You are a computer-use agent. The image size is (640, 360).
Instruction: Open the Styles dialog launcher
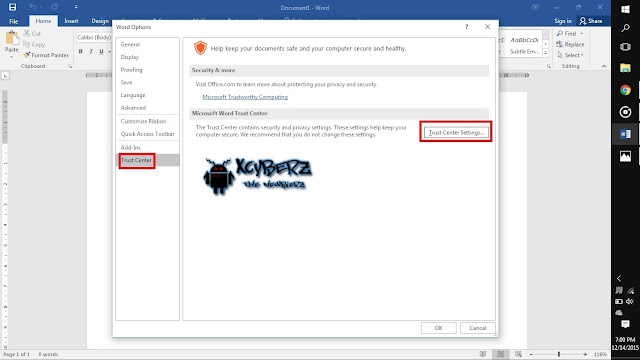click(549, 66)
